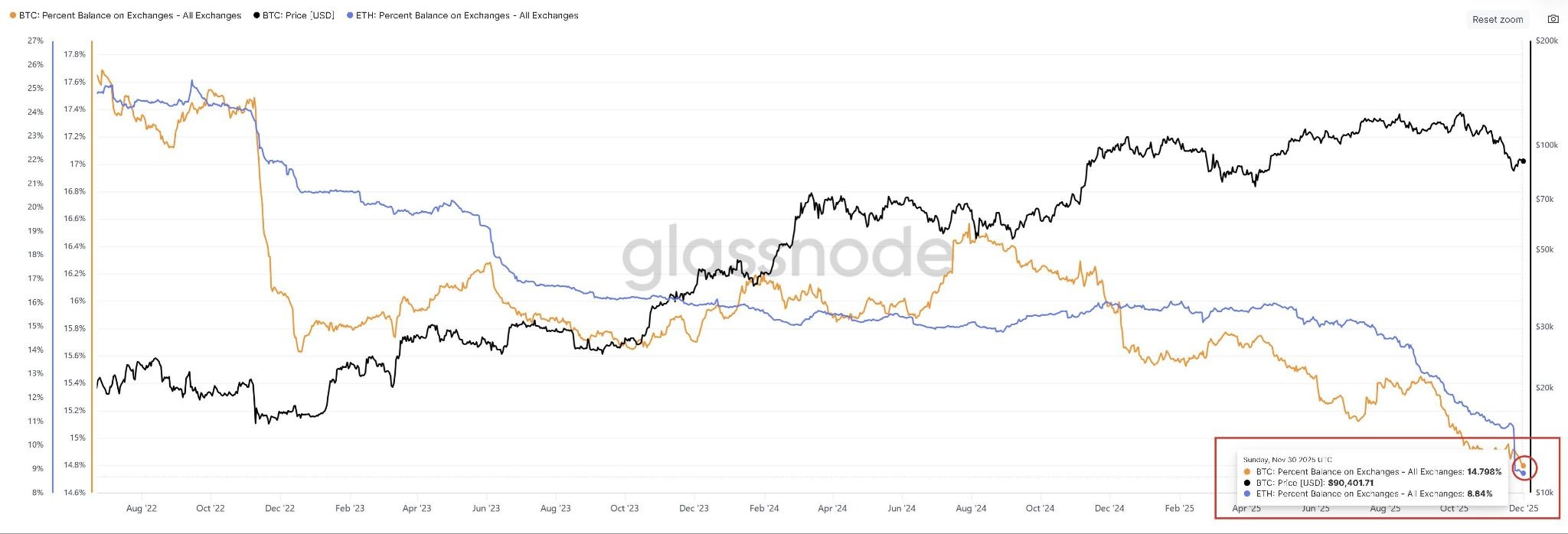Click the 27% BTC axis label
The width and height of the screenshot is (1568, 534).
pyautogui.click(x=35, y=41)
